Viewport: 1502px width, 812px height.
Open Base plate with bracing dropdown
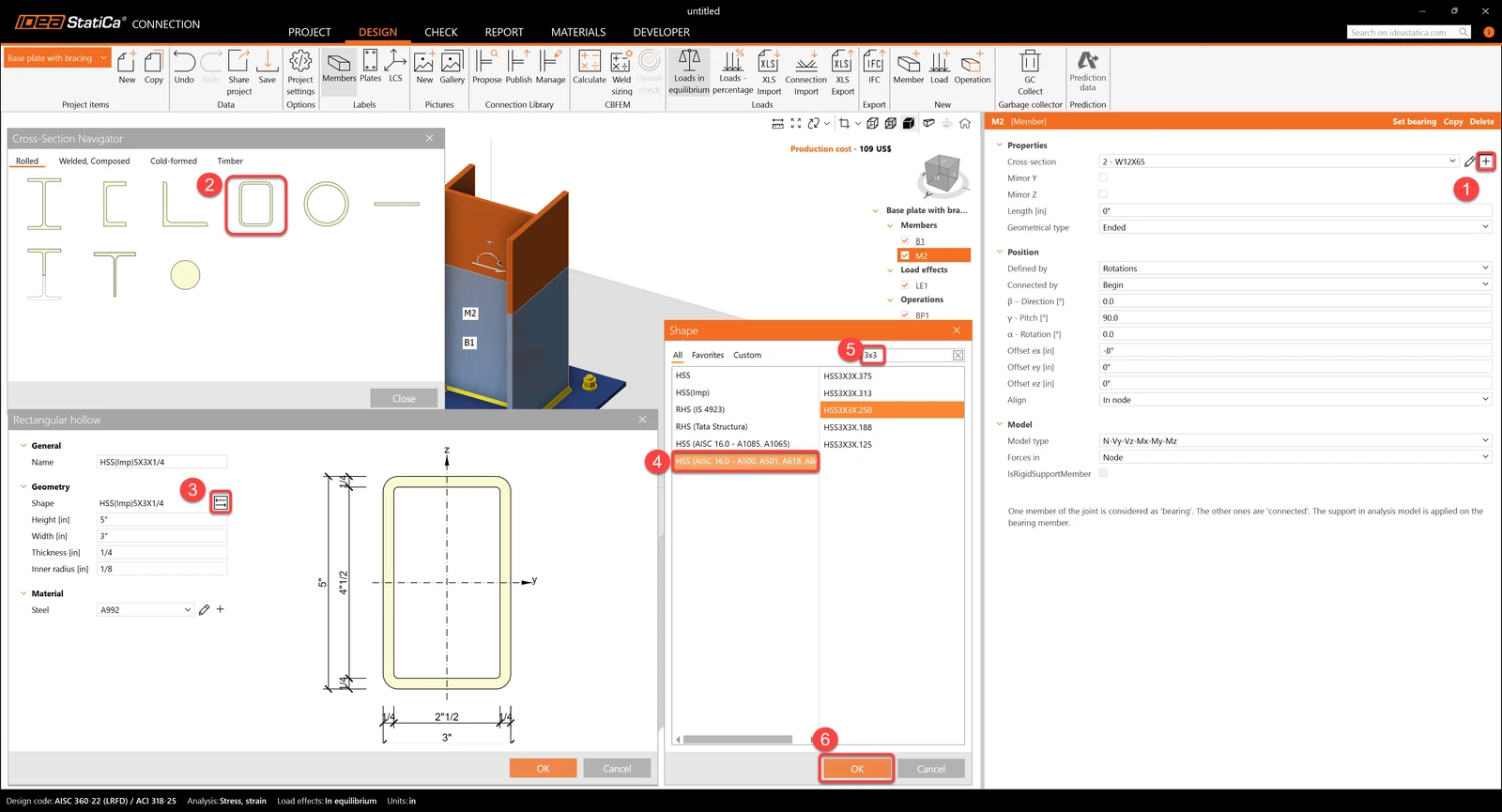[57, 58]
